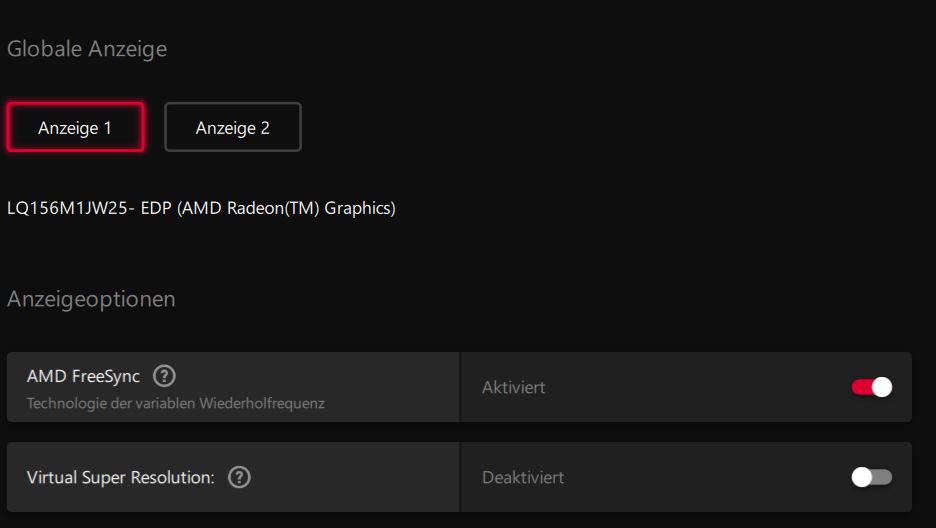The image size is (936, 528).
Task: Select the Anzeige 1 display tab
Action: (x=75, y=127)
